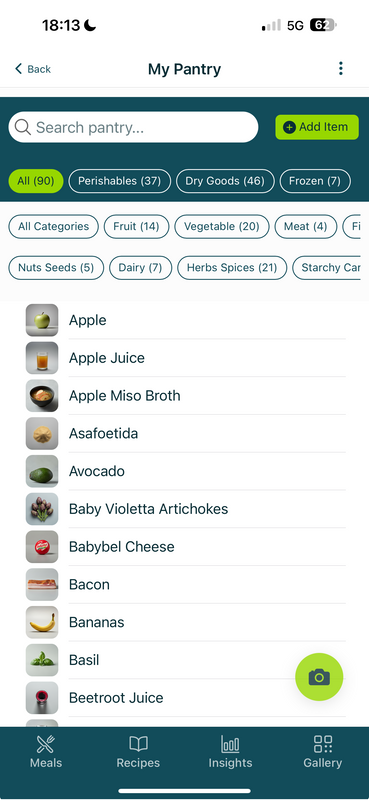Tap the green camera scan button

click(x=319, y=677)
